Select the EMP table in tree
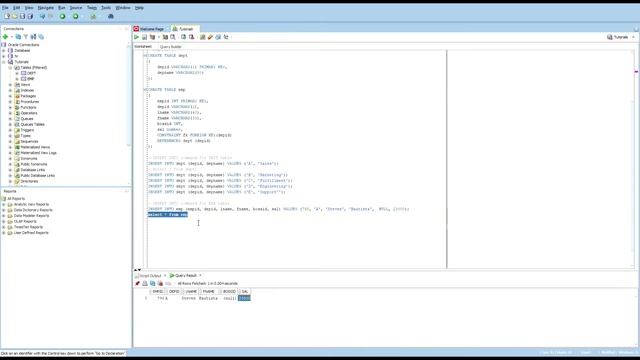 pyautogui.click(x=31, y=79)
